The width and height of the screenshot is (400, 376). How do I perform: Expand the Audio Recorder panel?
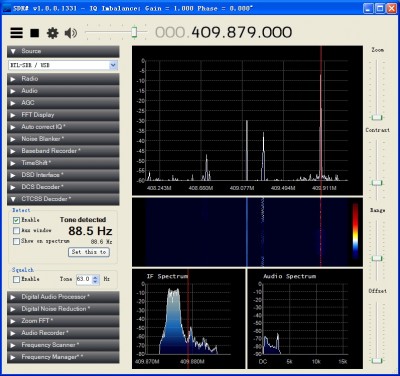(x=63, y=333)
